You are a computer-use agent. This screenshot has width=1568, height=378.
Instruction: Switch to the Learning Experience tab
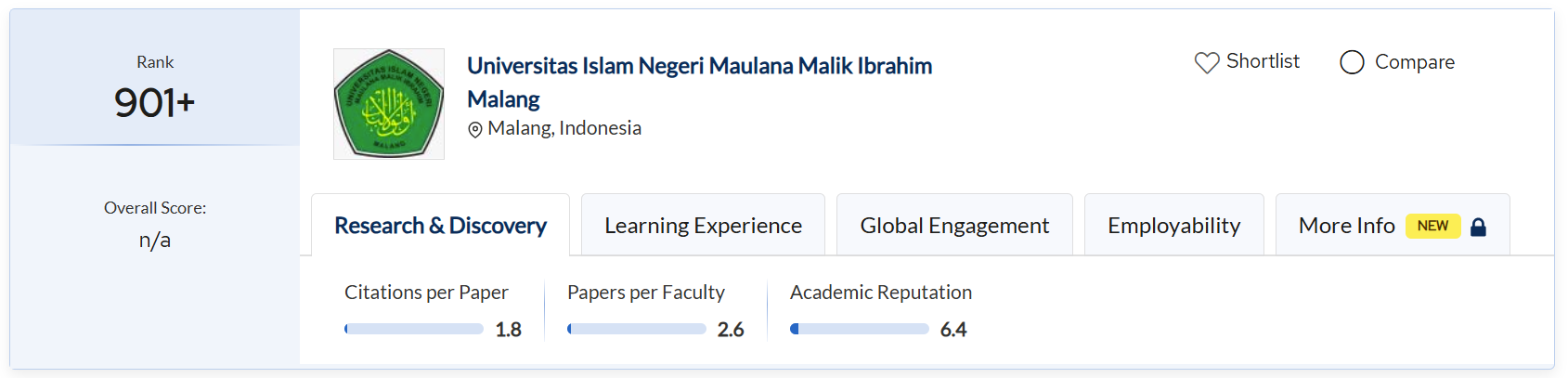tap(703, 225)
